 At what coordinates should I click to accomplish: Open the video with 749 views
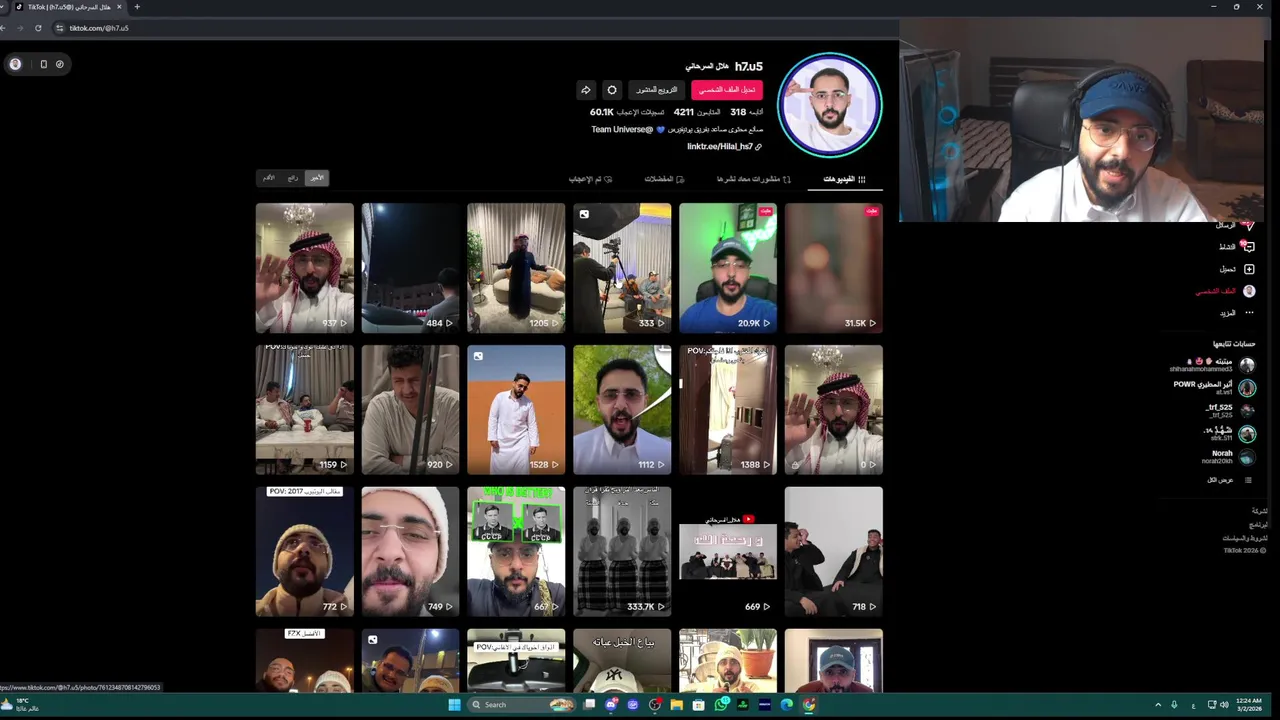(410, 552)
